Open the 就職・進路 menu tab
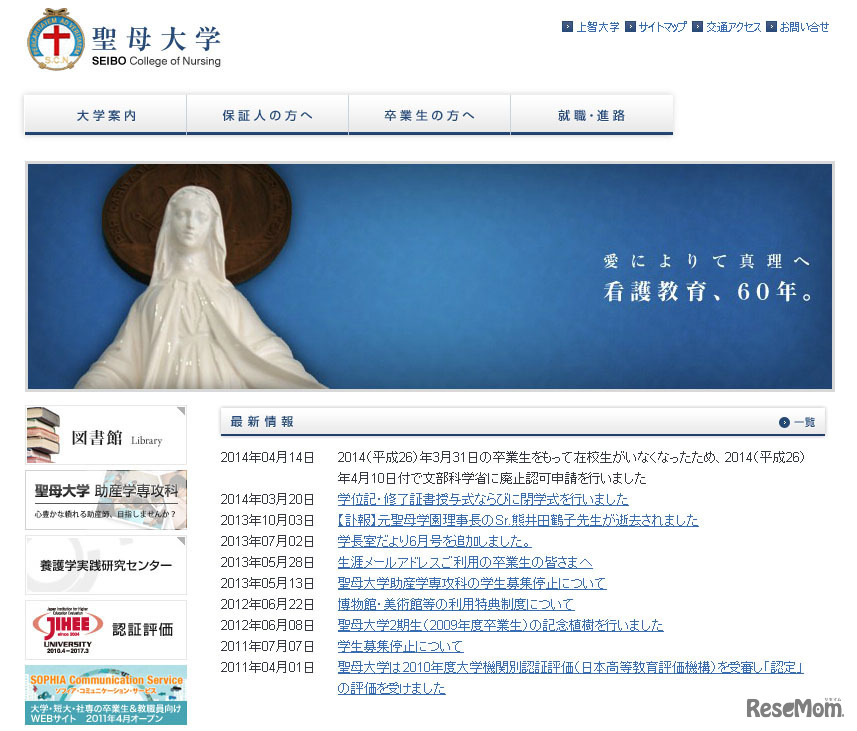The height and width of the screenshot is (731, 857). coord(592,114)
